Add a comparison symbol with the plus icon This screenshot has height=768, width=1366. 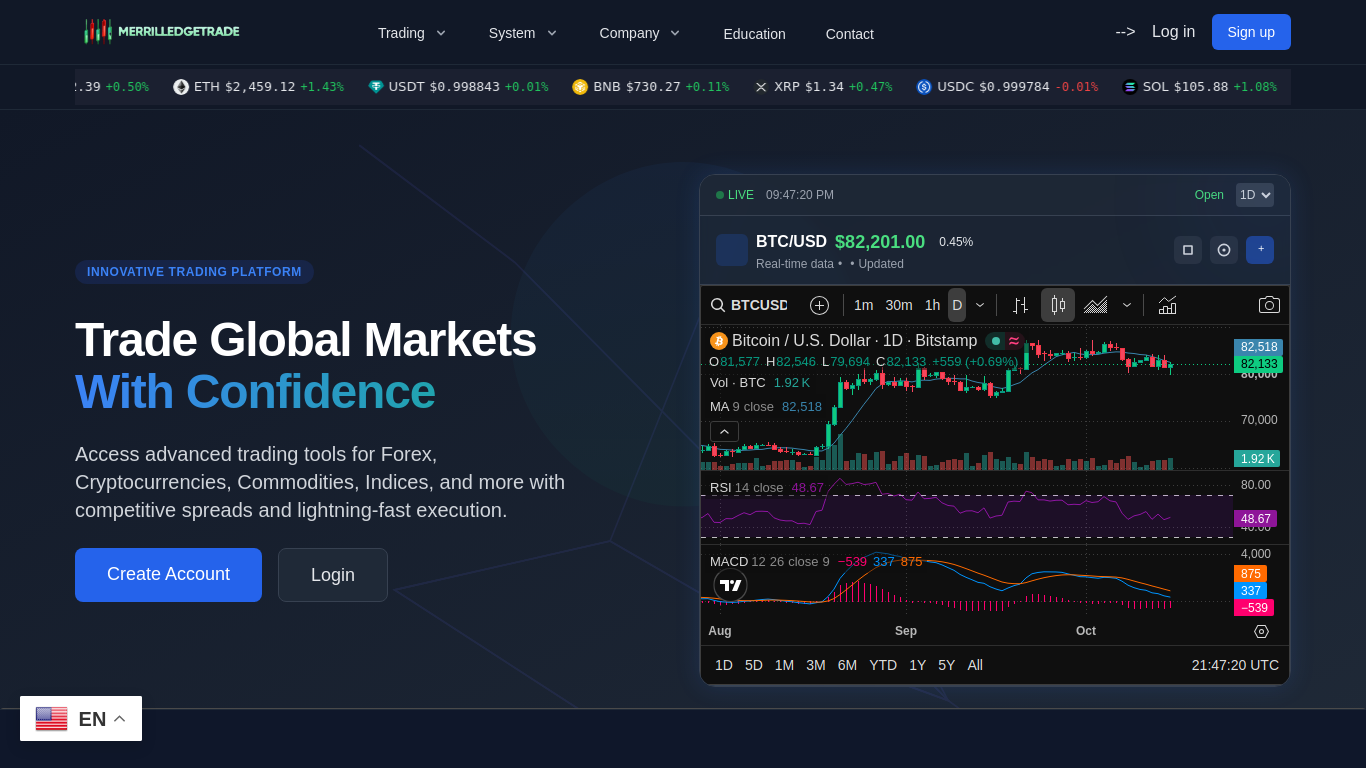(819, 305)
